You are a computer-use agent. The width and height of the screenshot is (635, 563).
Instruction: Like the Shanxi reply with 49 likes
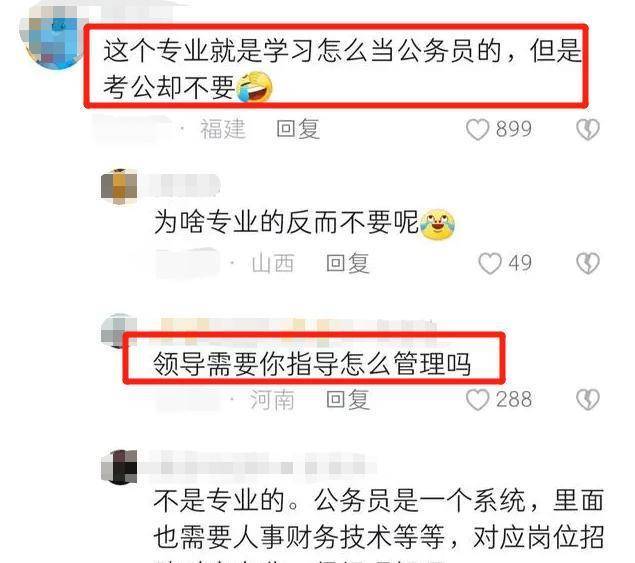click(490, 264)
